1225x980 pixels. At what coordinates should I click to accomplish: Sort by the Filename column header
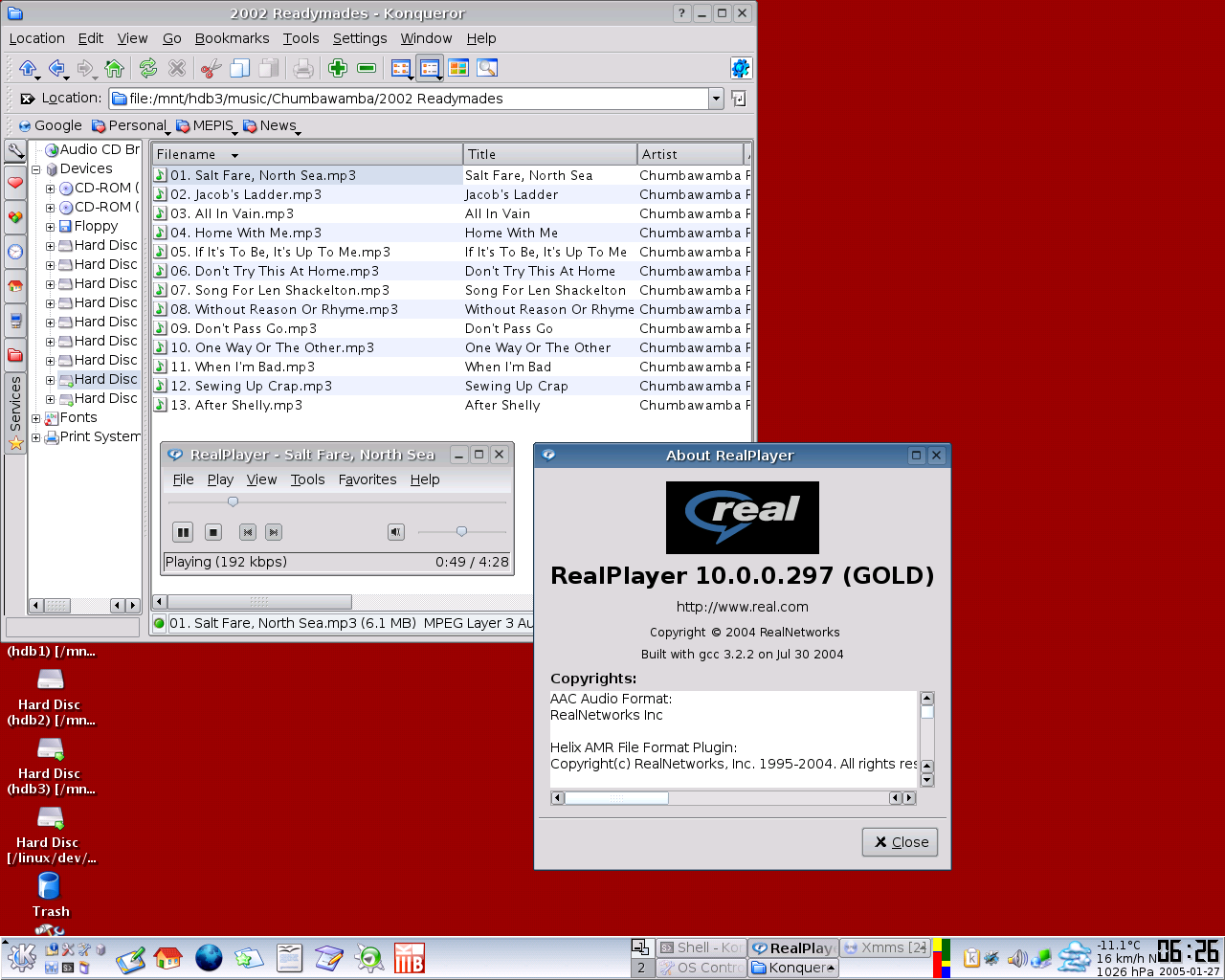(307, 154)
